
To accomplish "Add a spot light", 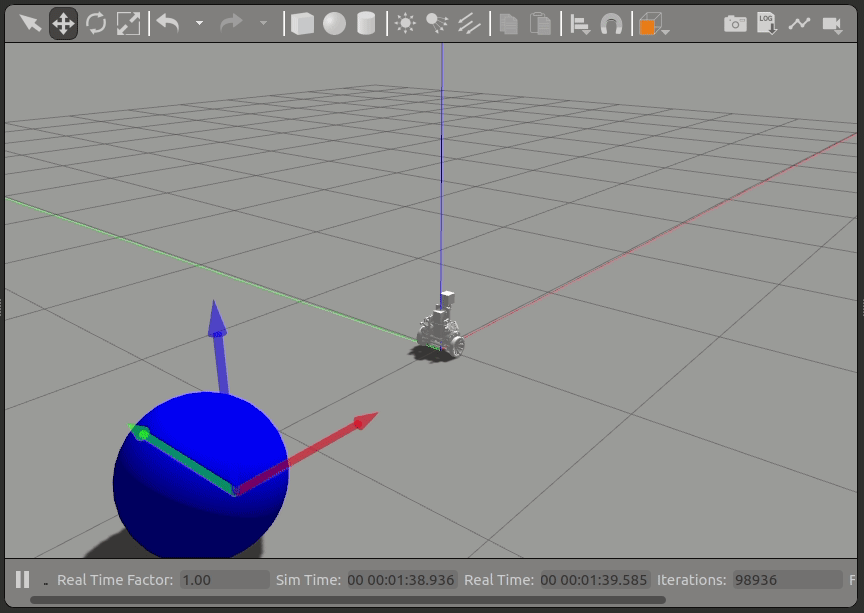I will point(438,24).
